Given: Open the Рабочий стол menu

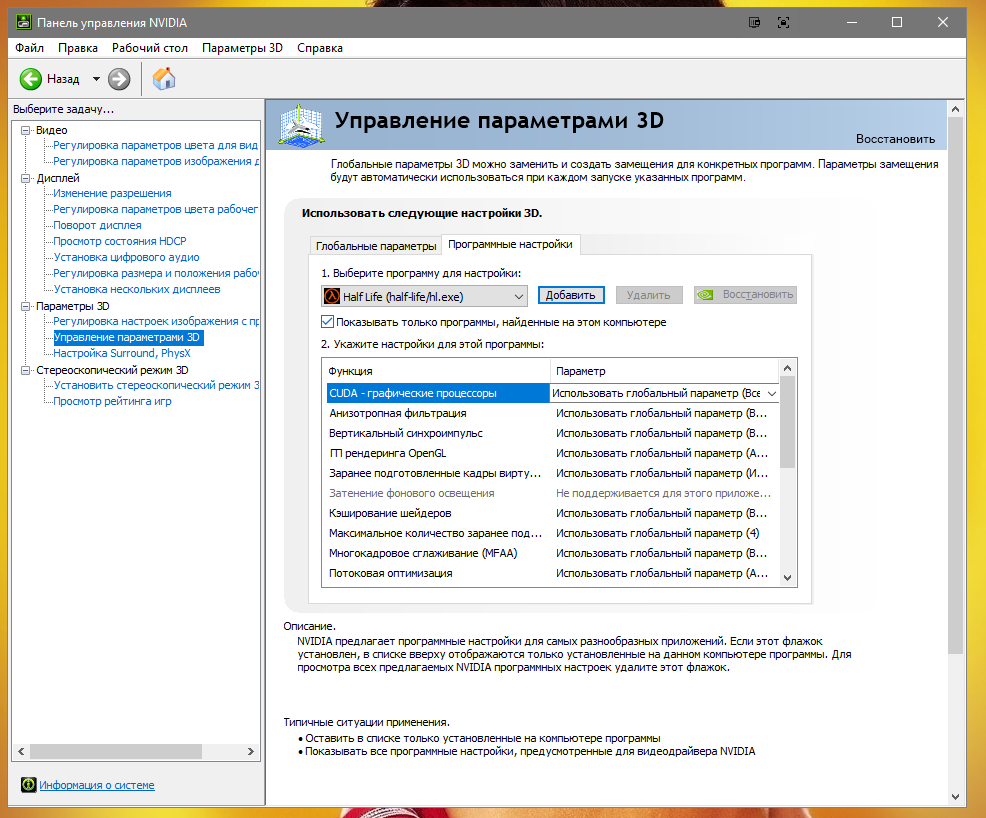Looking at the screenshot, I should coord(150,48).
